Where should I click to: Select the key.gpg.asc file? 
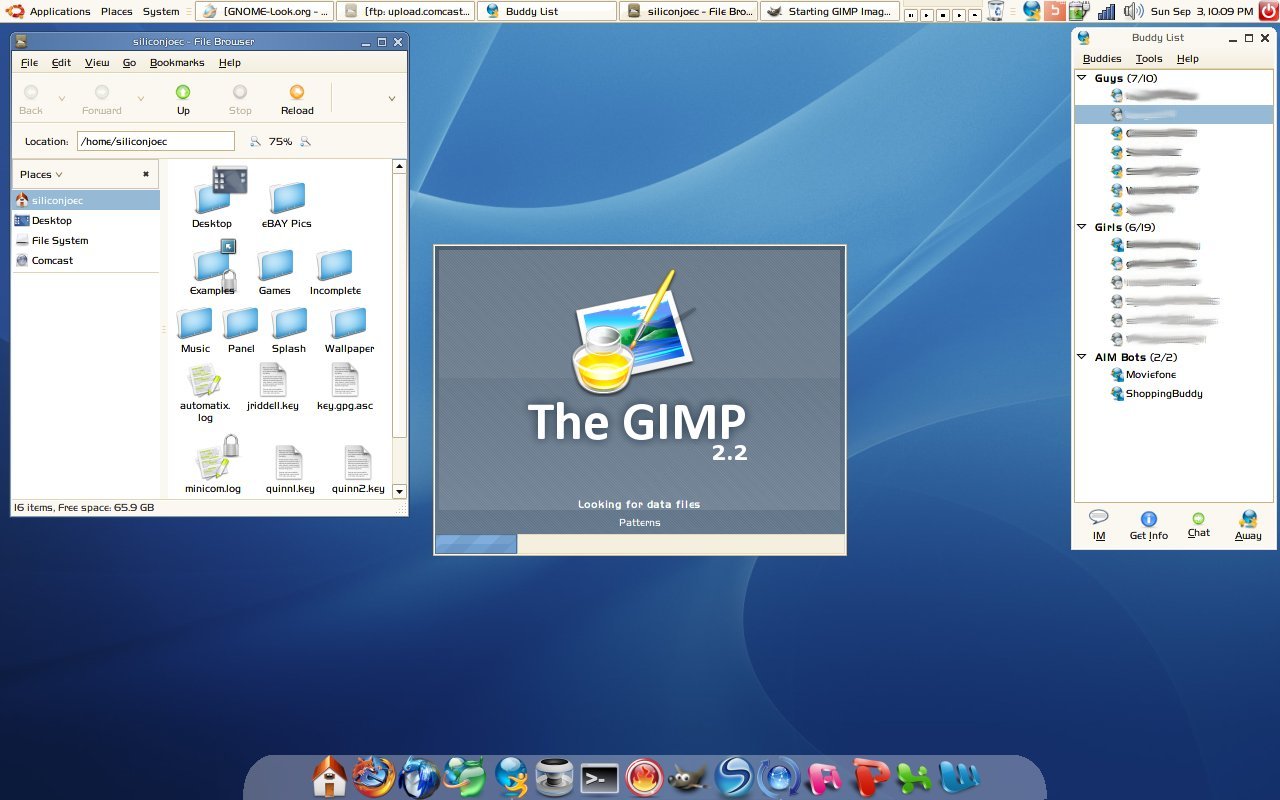(345, 387)
